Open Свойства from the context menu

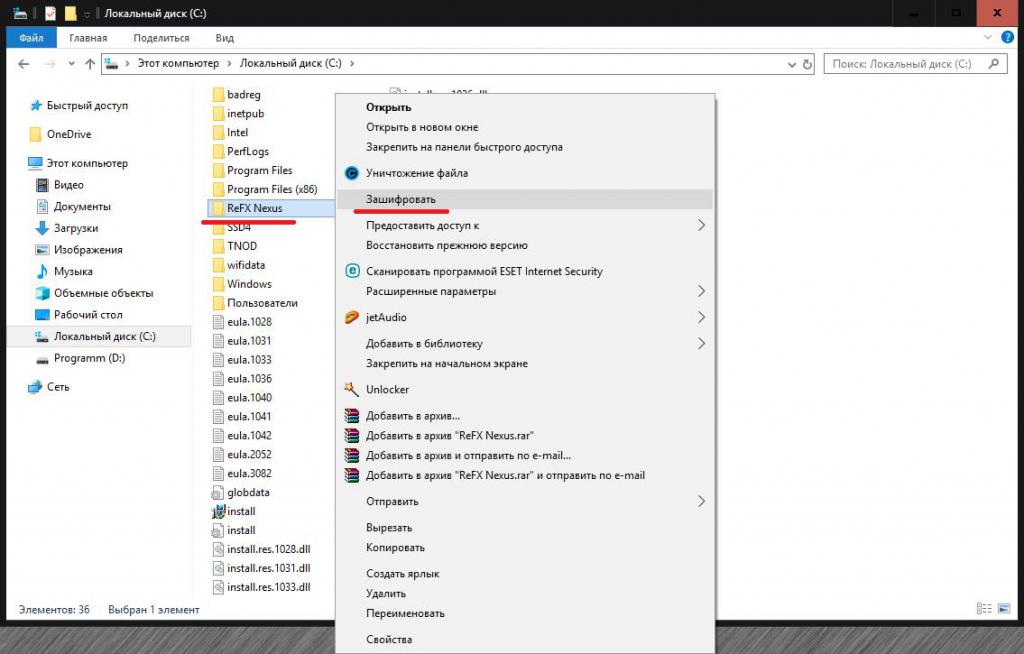tap(525, 640)
